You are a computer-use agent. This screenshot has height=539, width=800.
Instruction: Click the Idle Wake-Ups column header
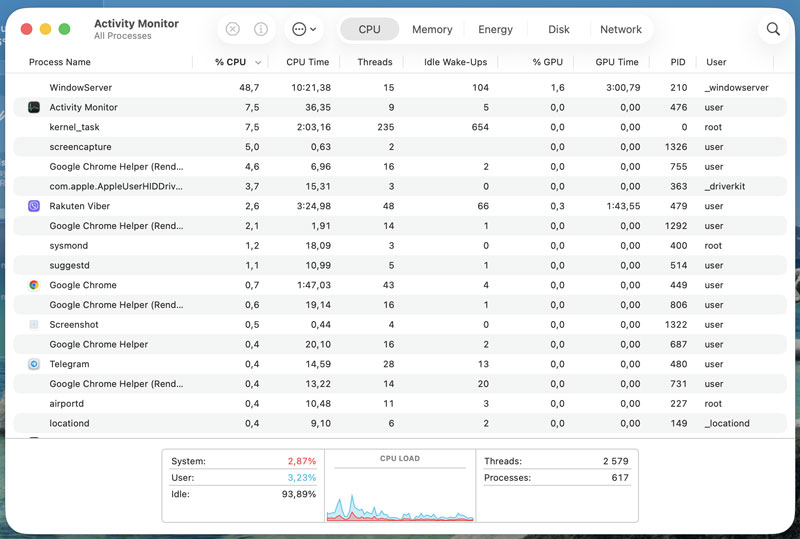455,62
